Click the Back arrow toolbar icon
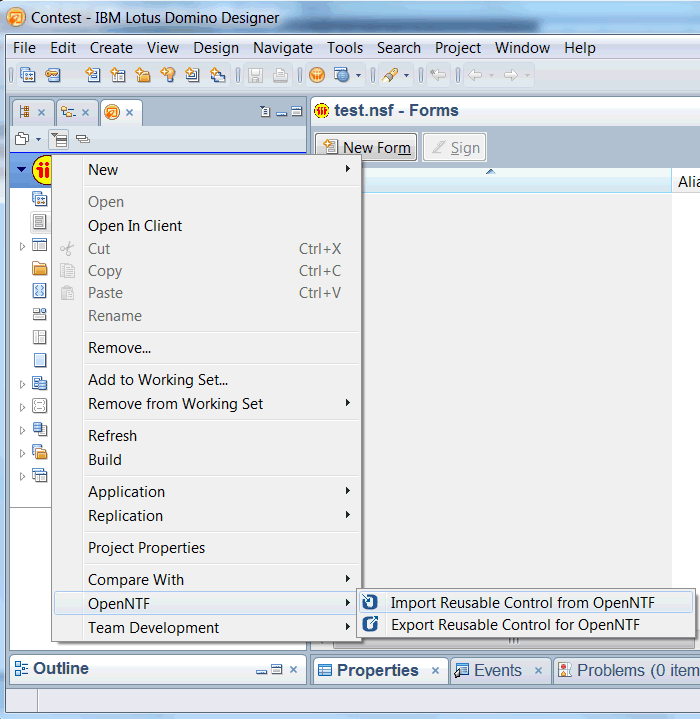Screen dimensions: 700x719 pos(475,75)
